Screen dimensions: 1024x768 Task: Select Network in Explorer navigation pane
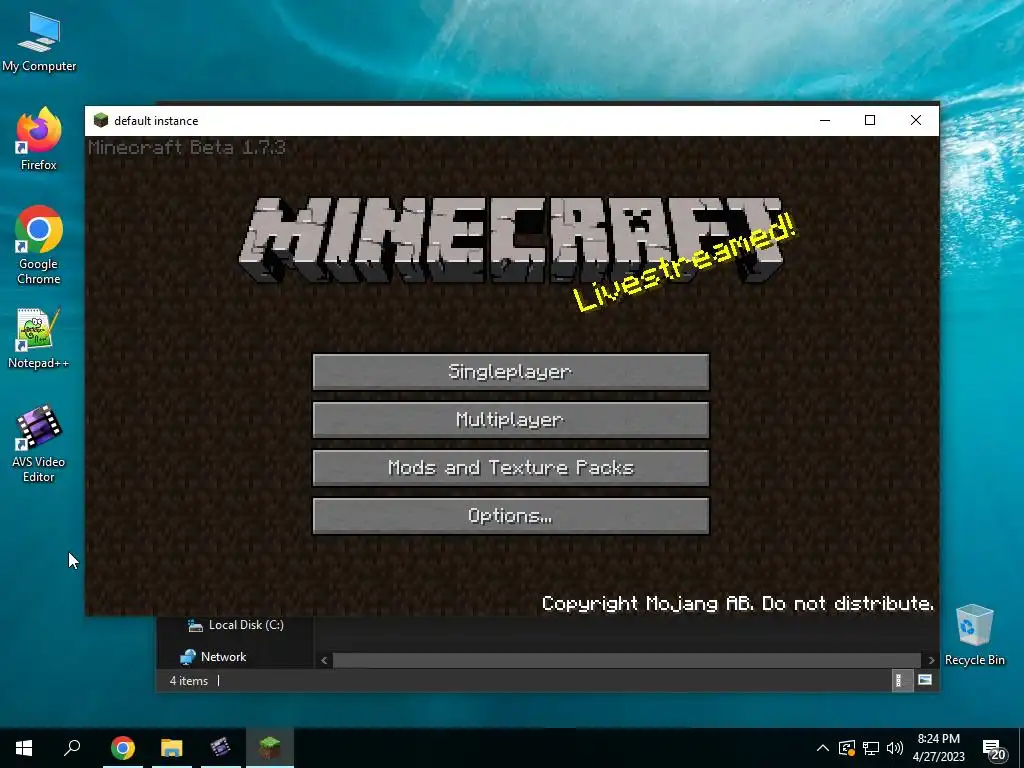pyautogui.click(x=214, y=657)
